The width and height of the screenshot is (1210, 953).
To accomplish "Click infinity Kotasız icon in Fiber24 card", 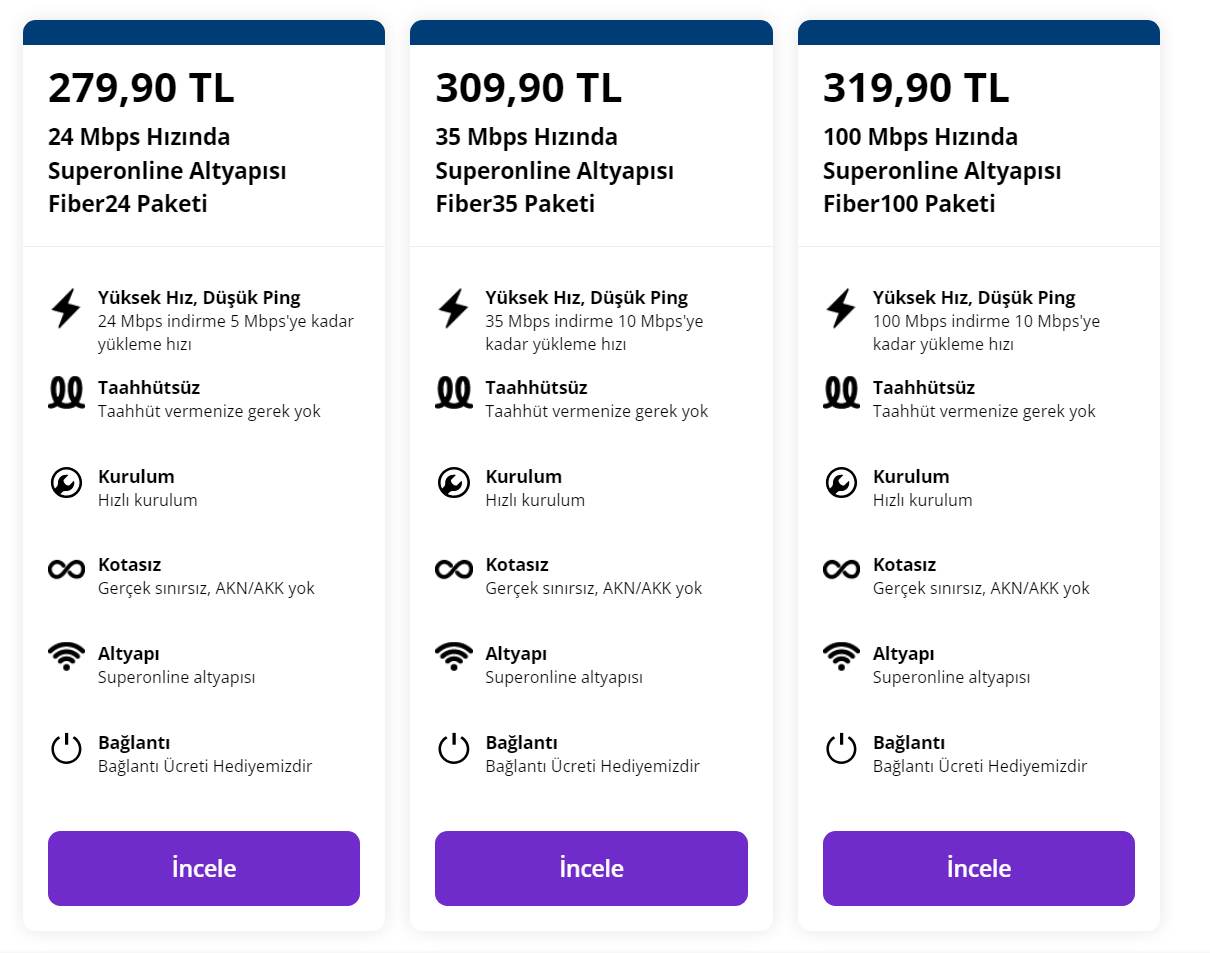I will pos(66,569).
